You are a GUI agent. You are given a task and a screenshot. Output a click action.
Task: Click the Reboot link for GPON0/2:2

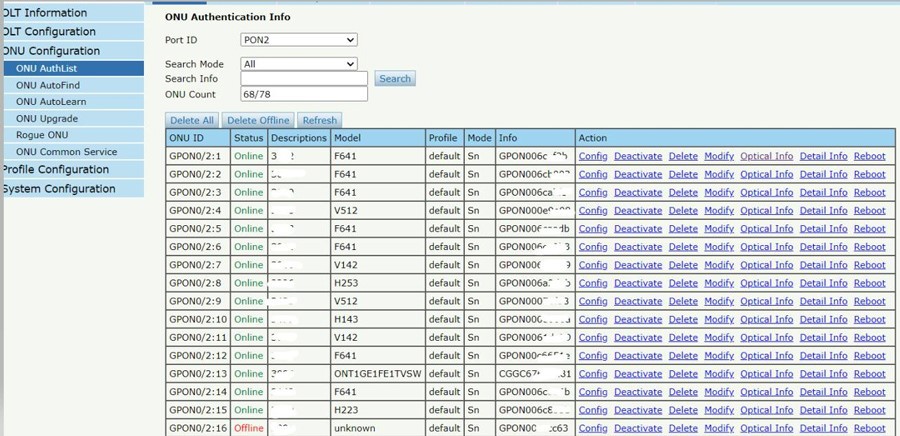pyautogui.click(x=870, y=174)
